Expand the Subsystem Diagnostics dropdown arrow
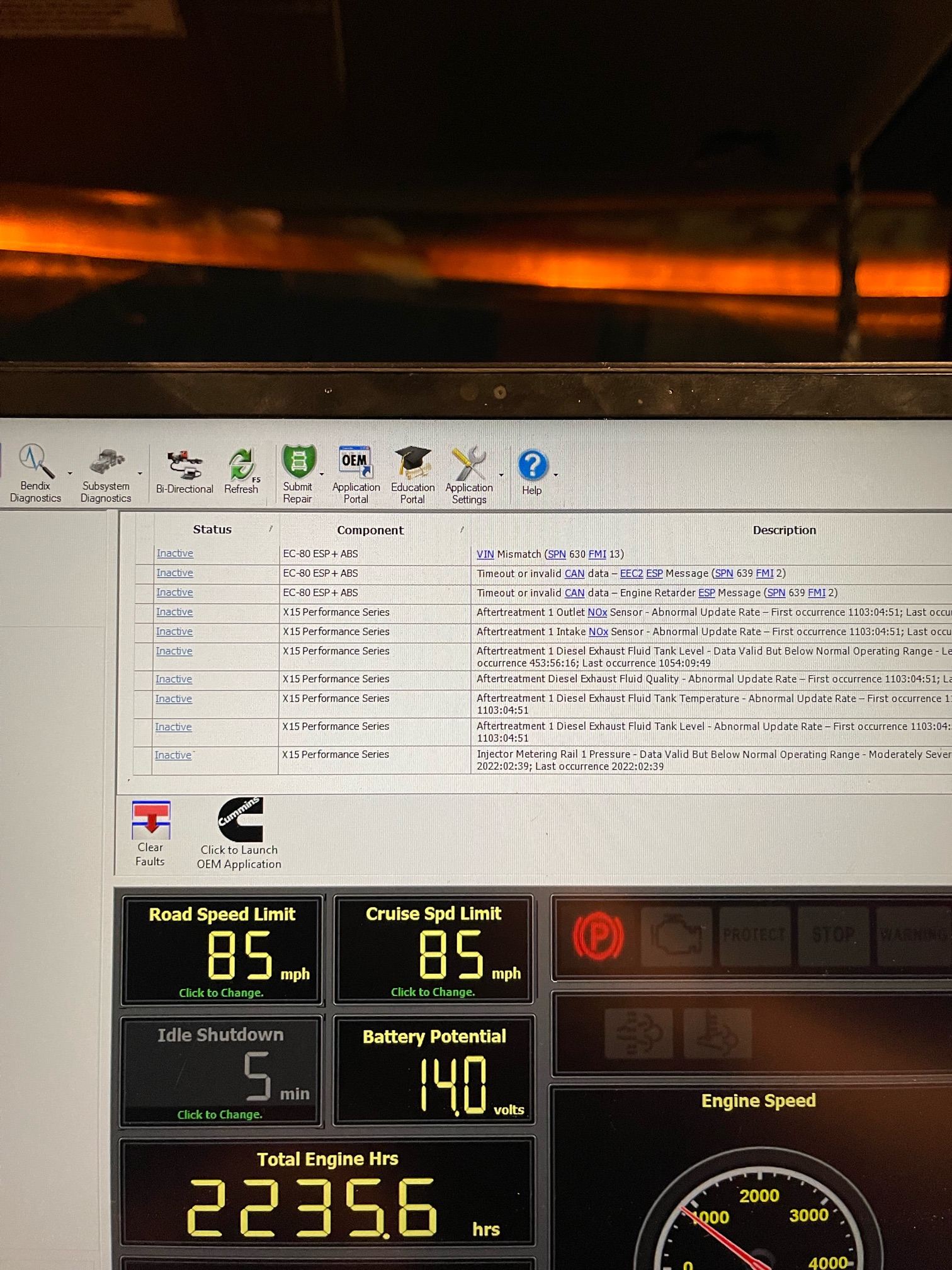Viewport: 952px width, 1270px height. pos(140,474)
